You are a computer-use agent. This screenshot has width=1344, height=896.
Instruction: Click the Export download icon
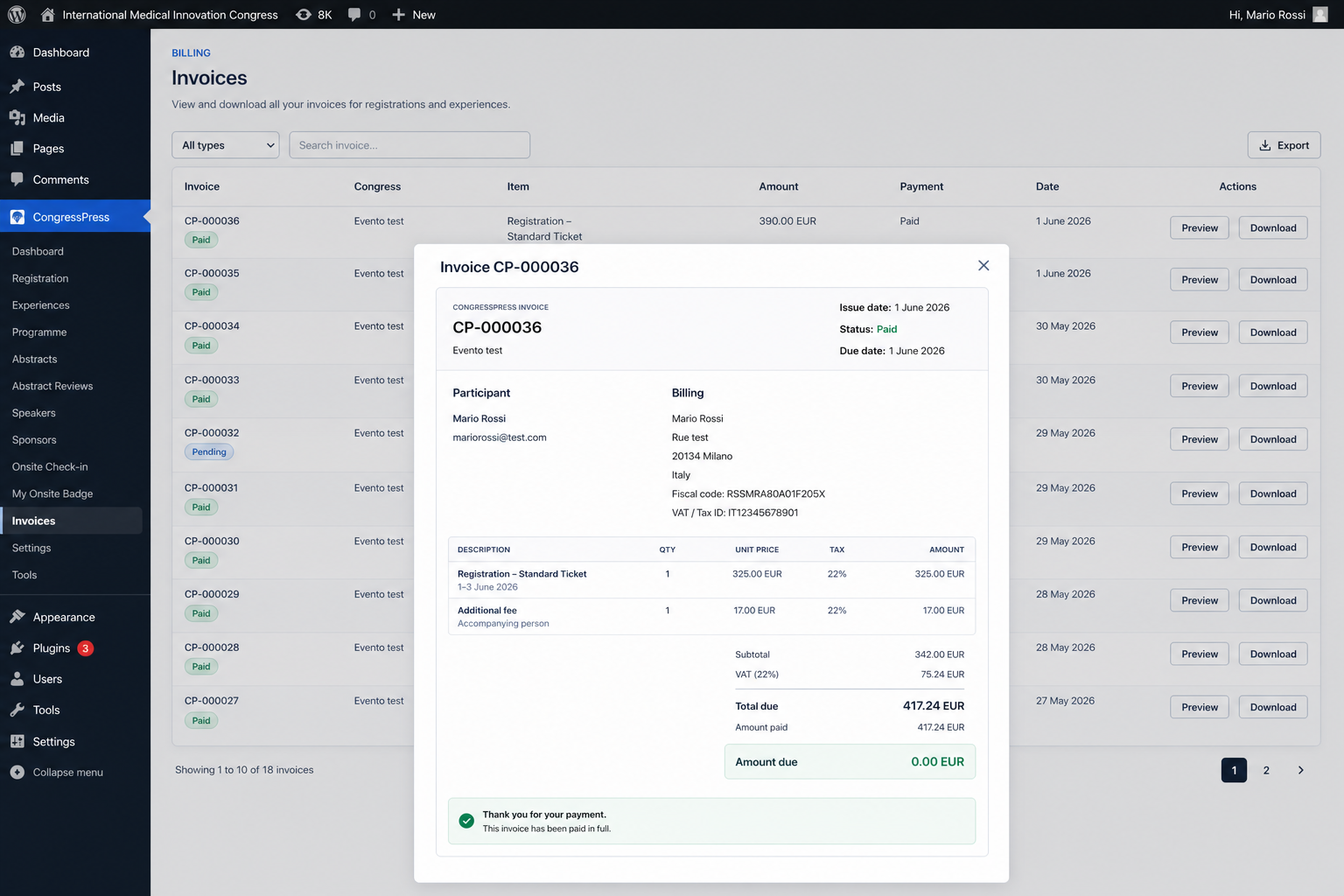1265,145
